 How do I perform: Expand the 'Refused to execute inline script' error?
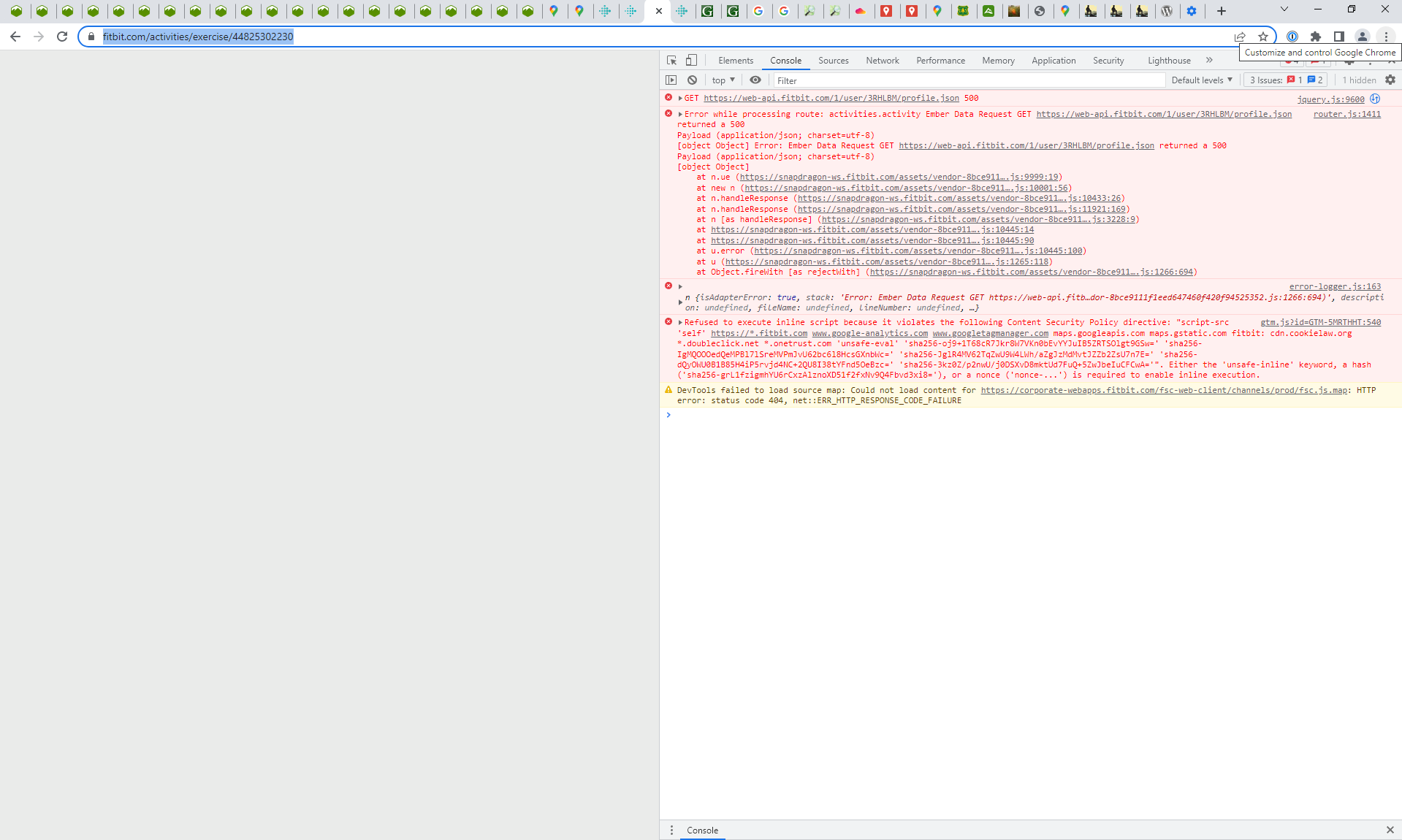point(680,322)
